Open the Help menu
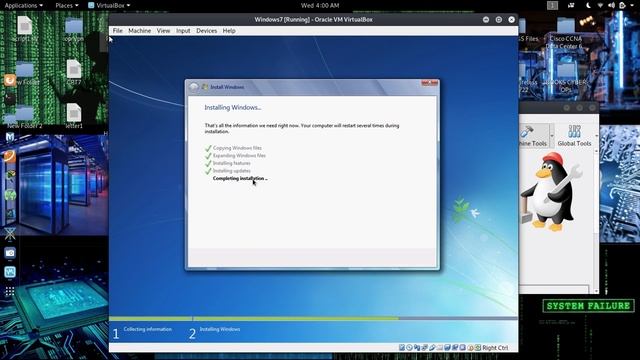 pyautogui.click(x=229, y=31)
